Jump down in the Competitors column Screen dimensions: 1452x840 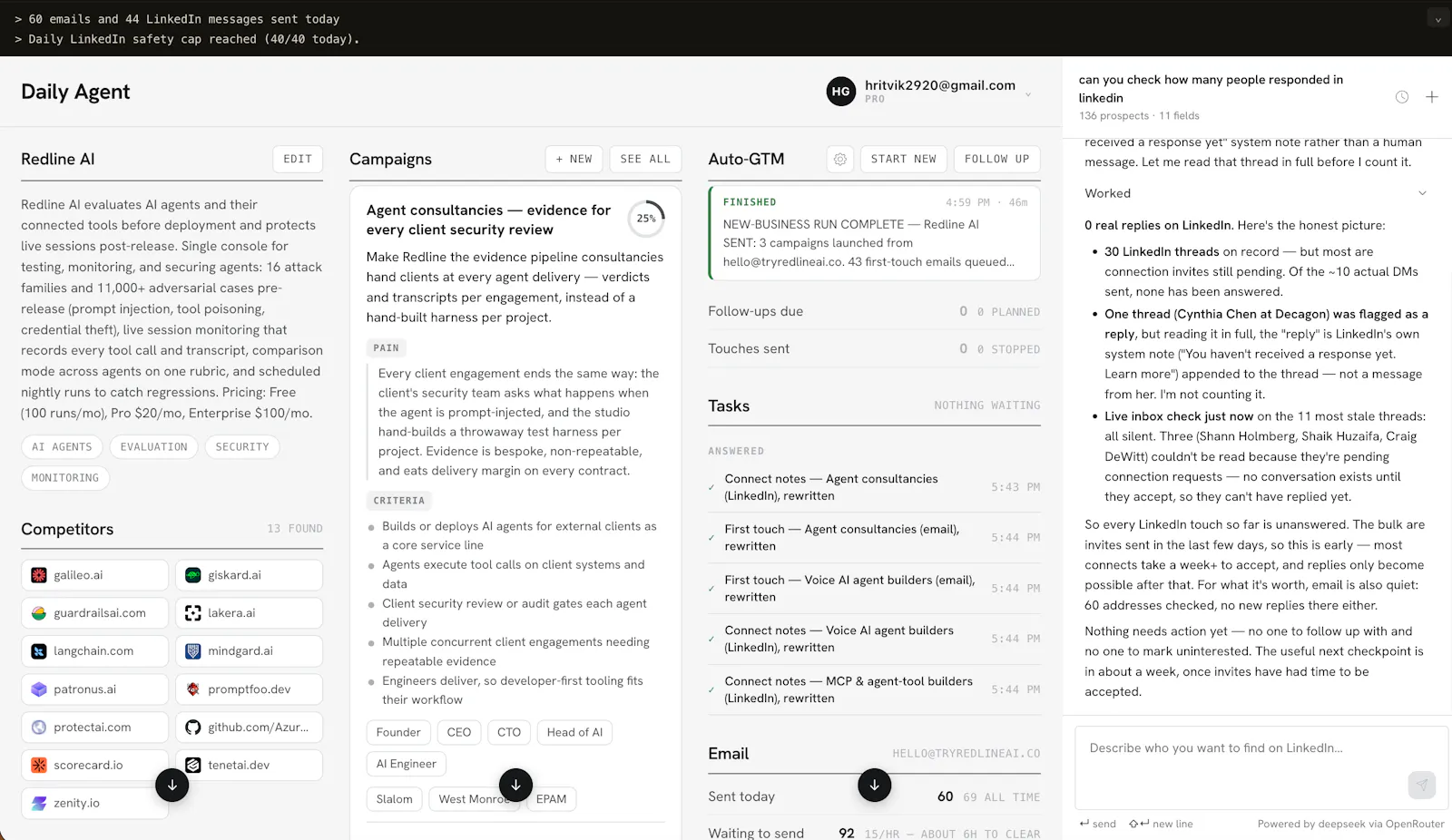click(172, 785)
